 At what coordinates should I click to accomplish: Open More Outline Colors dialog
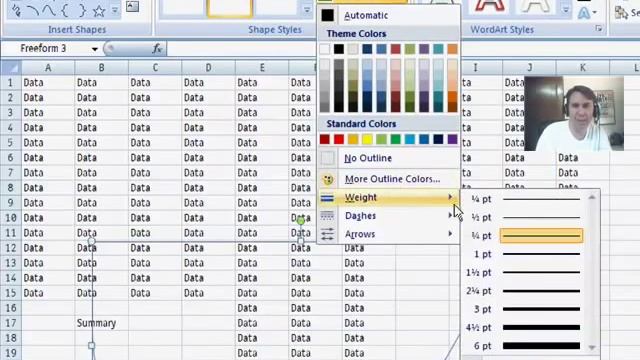[388, 179]
